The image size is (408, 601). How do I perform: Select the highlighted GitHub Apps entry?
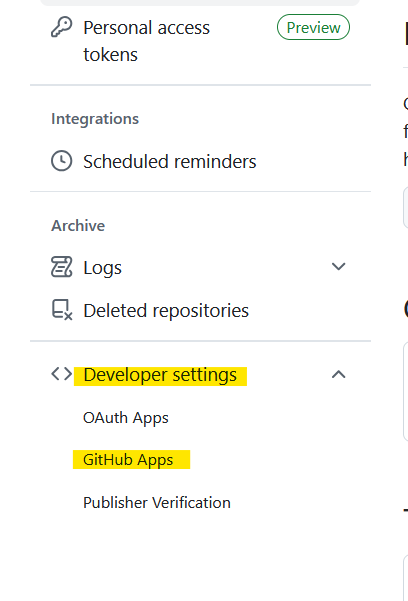(x=131, y=460)
